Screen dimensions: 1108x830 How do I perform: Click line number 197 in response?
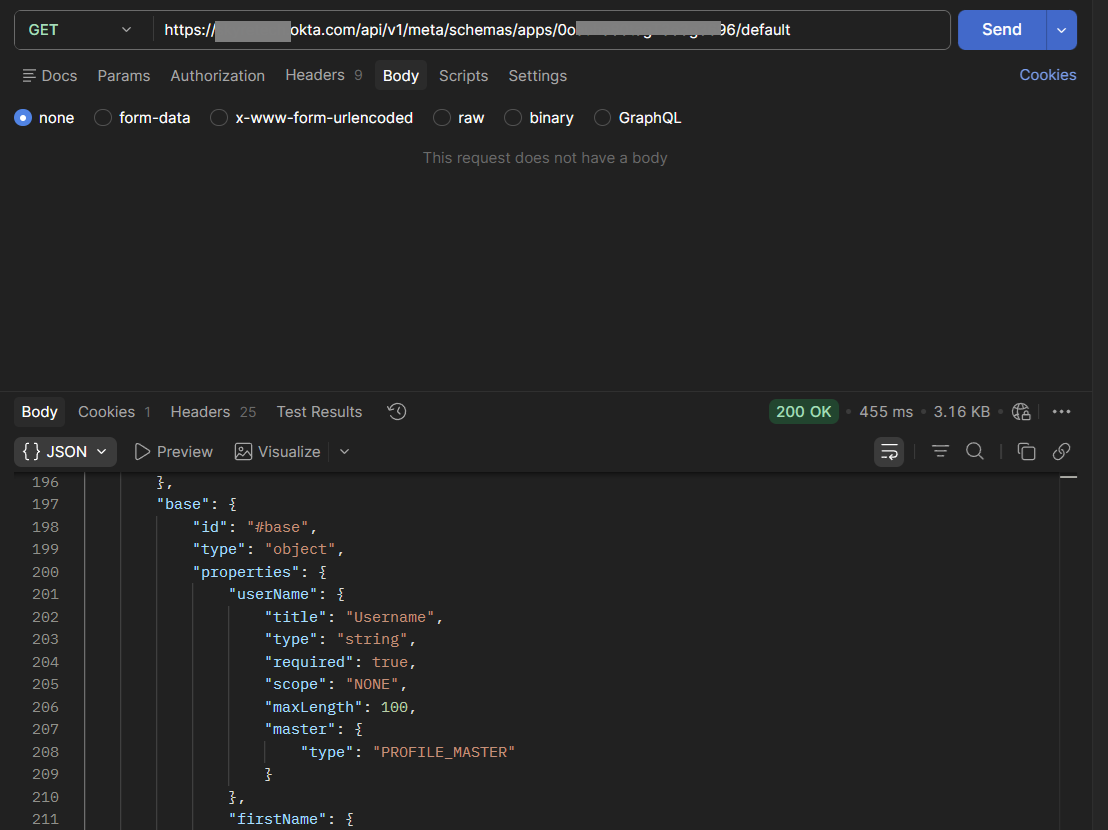45,504
